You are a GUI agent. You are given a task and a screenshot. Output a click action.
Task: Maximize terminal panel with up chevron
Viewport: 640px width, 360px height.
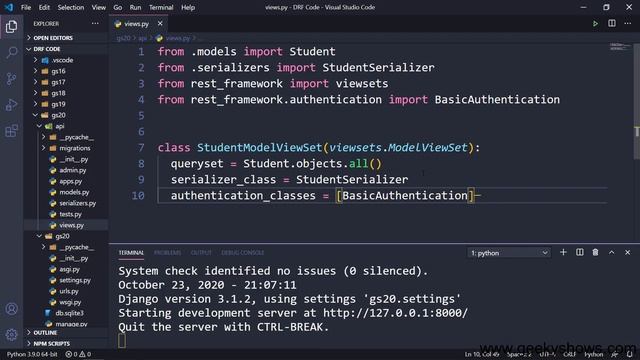click(x=611, y=253)
